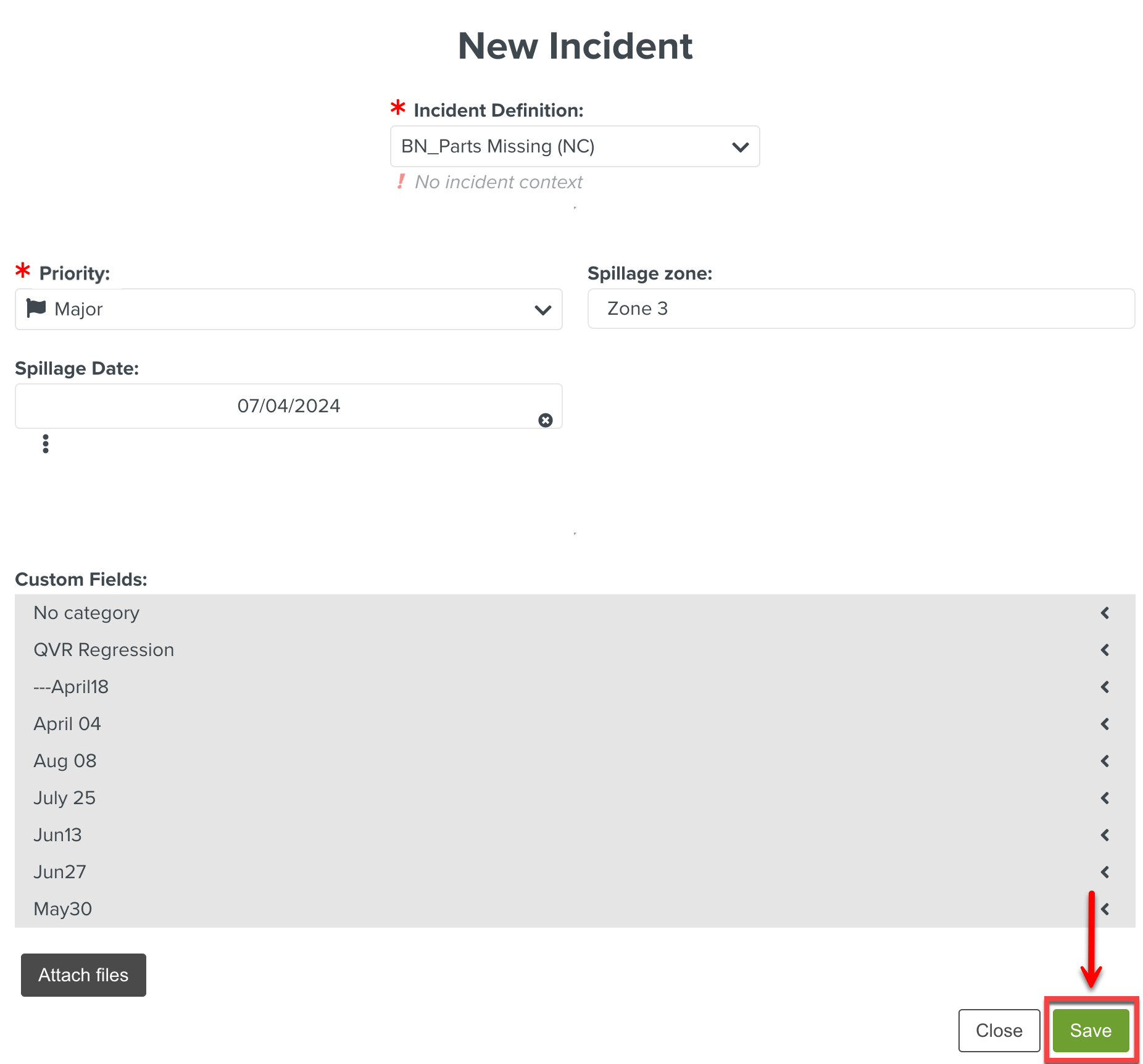Click the Attach files button
The width and height of the screenshot is (1143, 1064).
tap(83, 975)
